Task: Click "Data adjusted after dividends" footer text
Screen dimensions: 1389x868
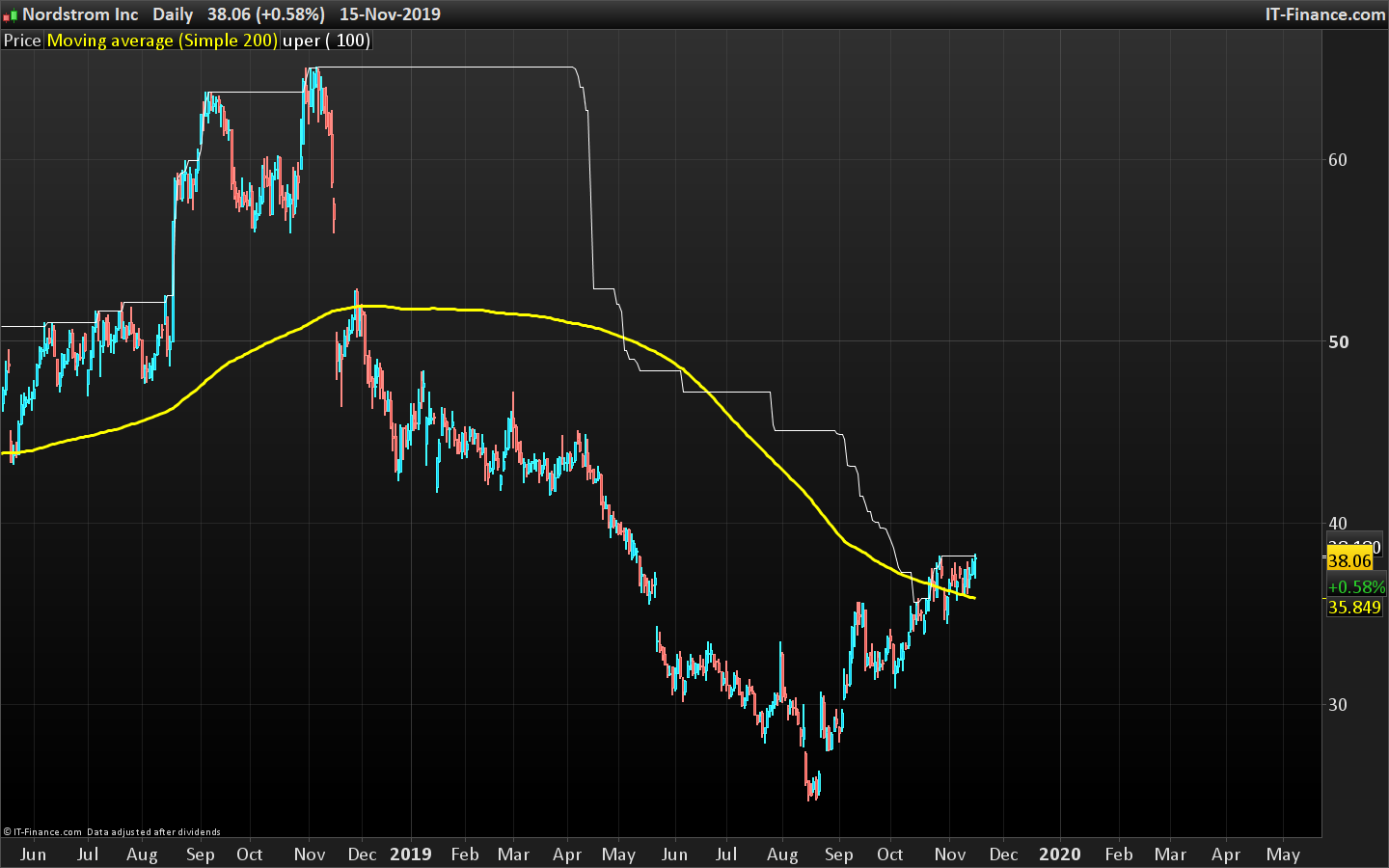Action: click(x=153, y=832)
